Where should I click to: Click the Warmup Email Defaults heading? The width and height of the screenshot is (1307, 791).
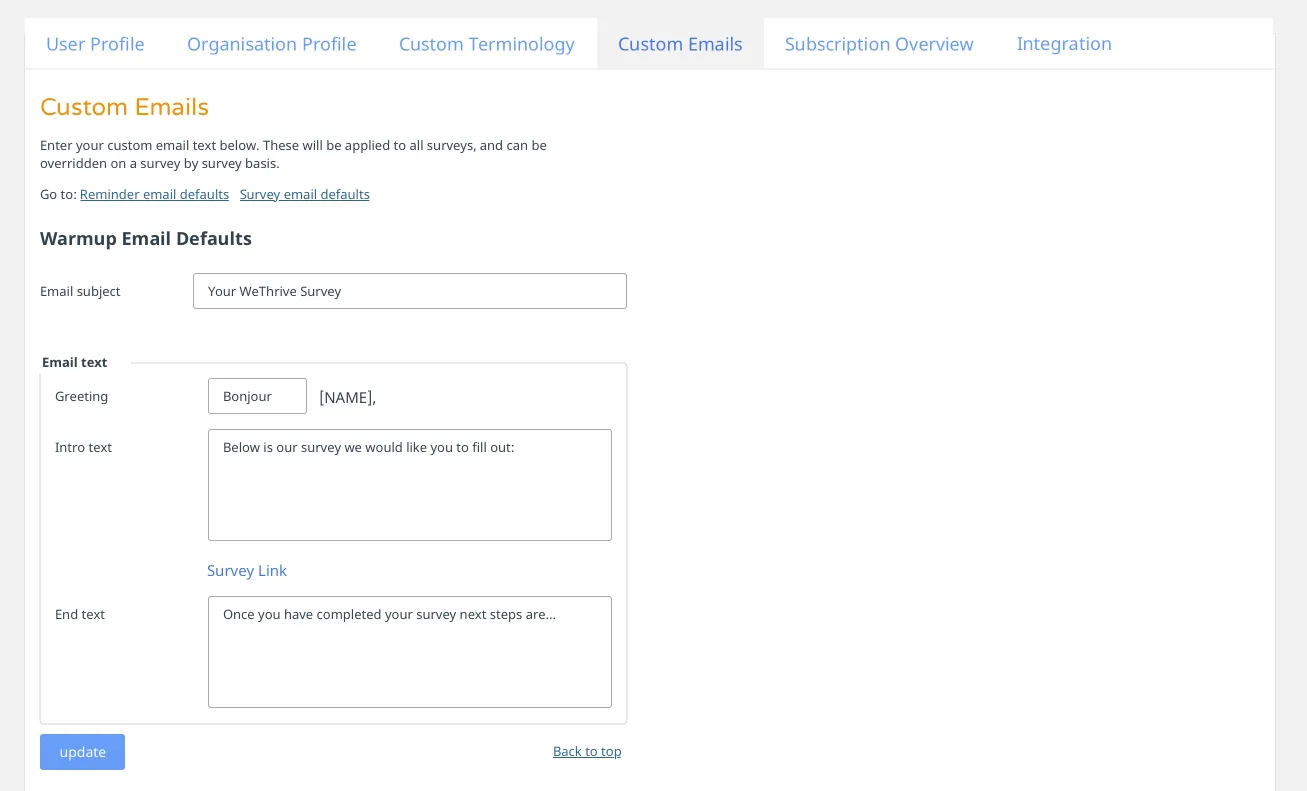(x=146, y=238)
